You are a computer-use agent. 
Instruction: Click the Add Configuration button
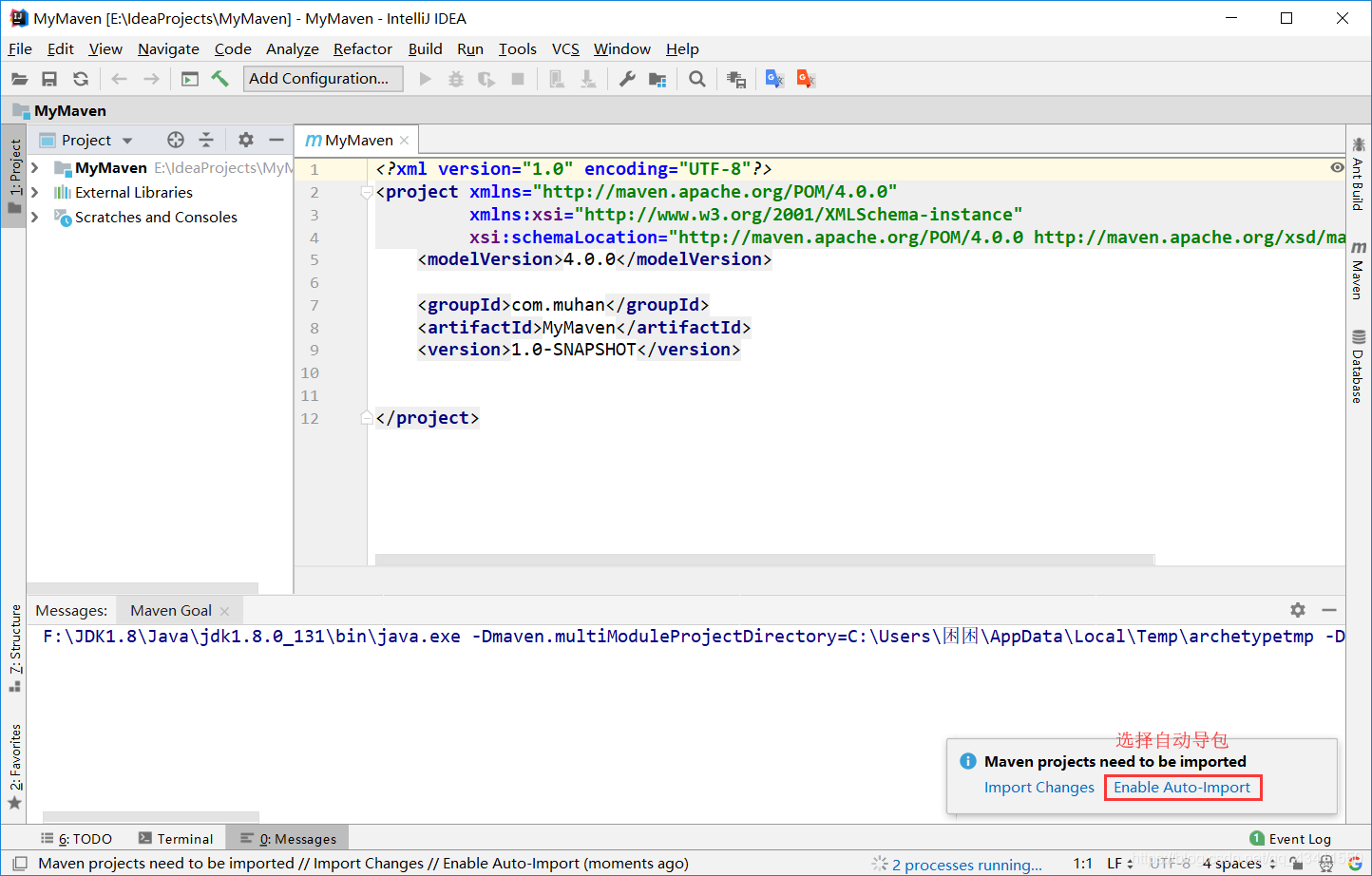323,79
